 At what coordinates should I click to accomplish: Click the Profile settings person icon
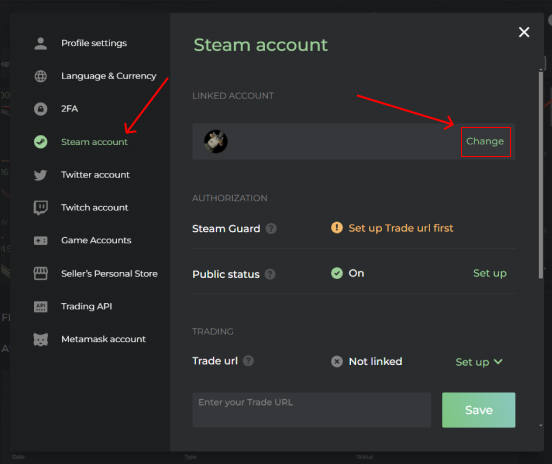tap(40, 43)
